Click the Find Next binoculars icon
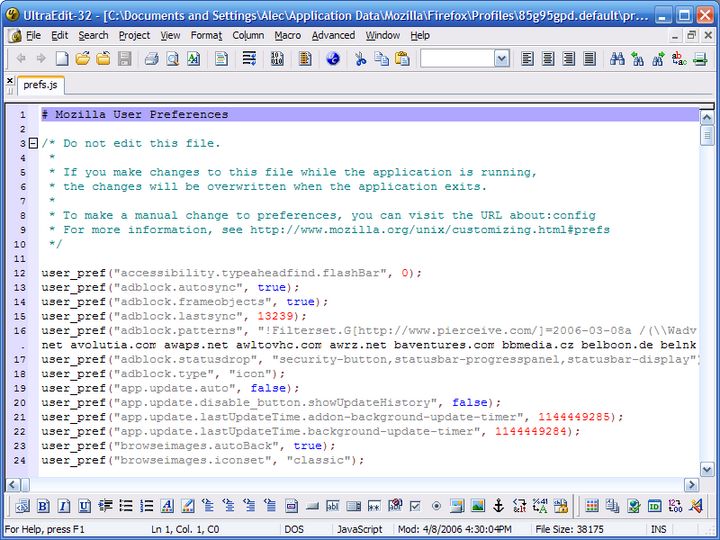 tap(658, 59)
